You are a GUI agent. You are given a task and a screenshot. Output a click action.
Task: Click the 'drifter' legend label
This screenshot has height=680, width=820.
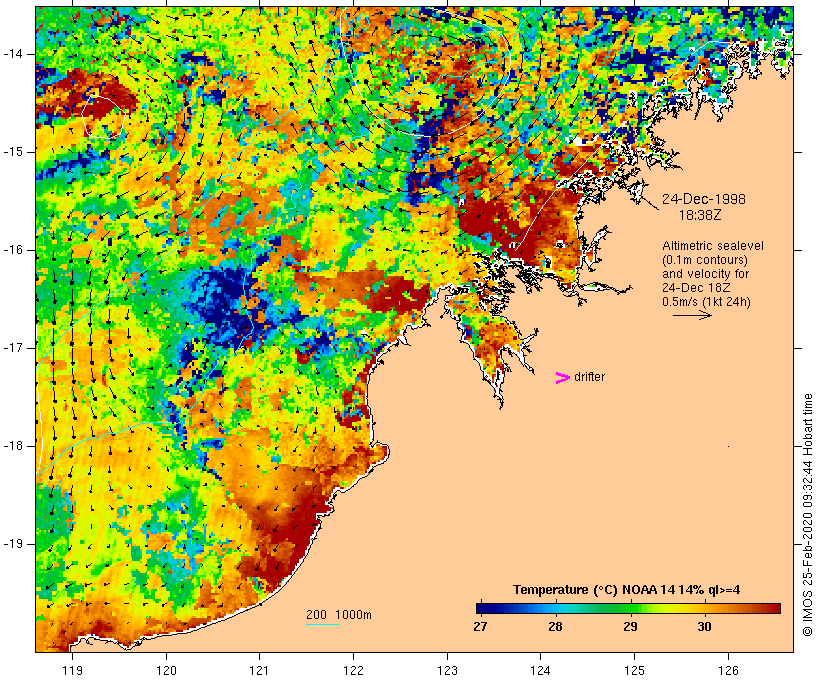pyautogui.click(x=589, y=377)
